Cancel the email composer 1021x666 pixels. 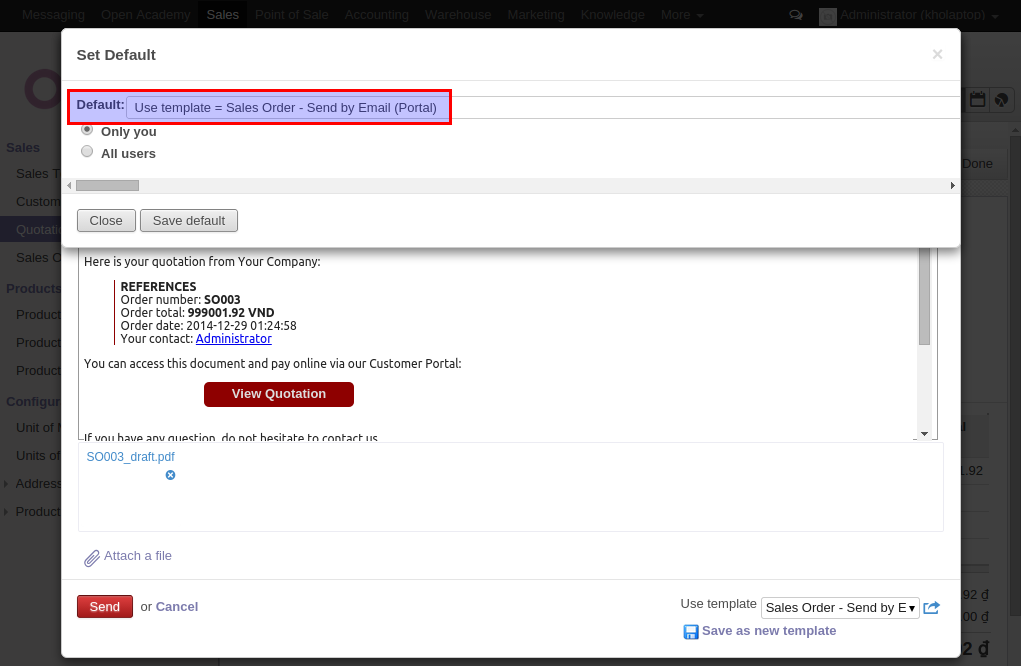click(x=176, y=607)
